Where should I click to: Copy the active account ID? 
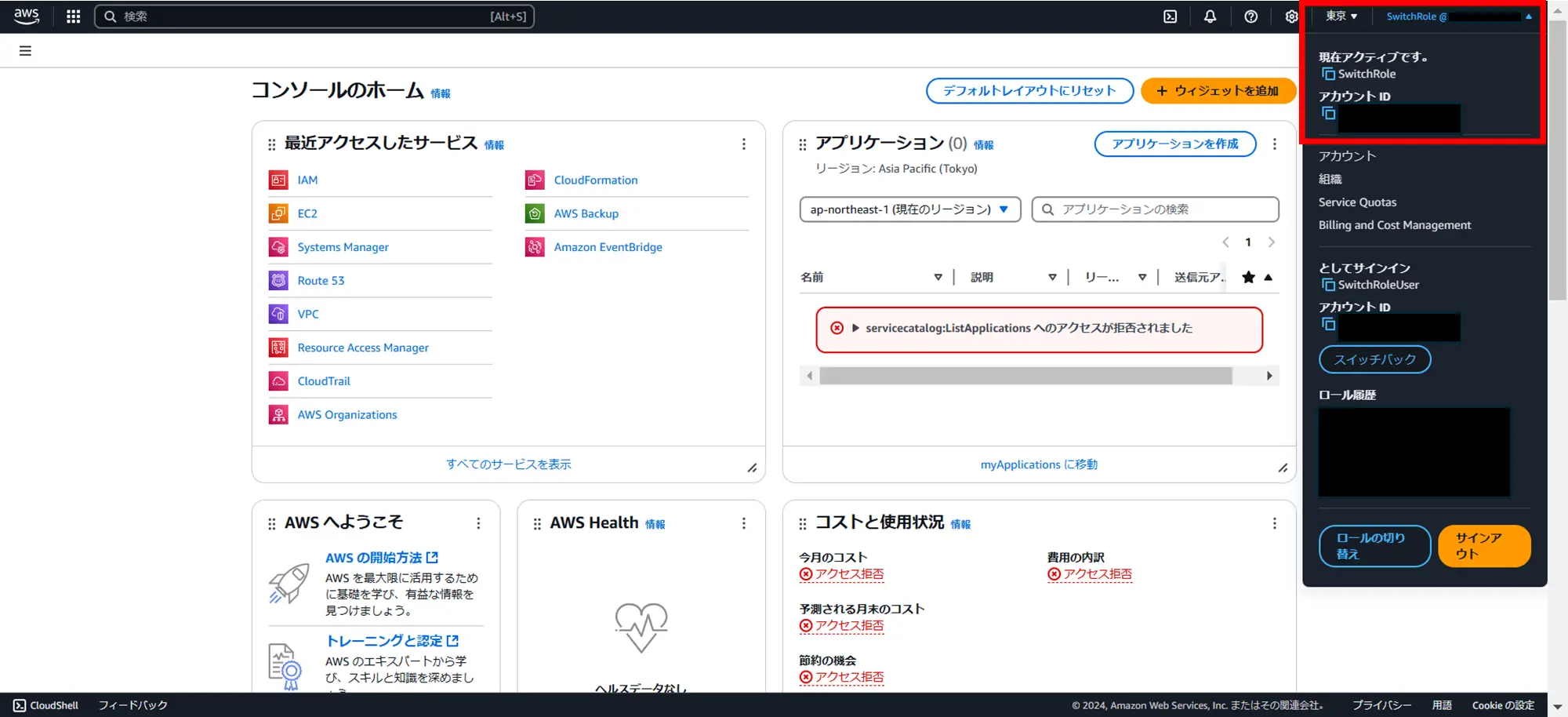1328,113
